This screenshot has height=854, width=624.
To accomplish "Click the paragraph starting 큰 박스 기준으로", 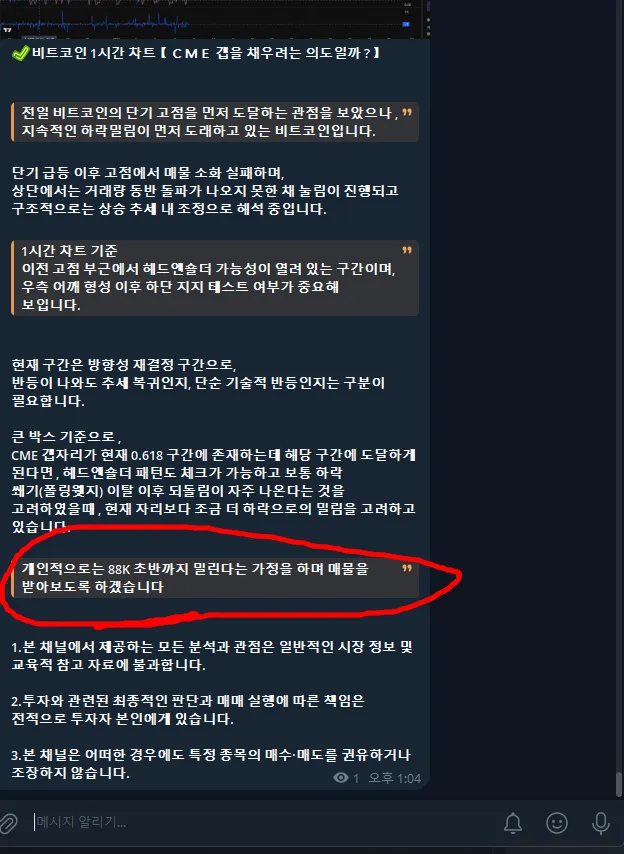I will click(x=214, y=481).
